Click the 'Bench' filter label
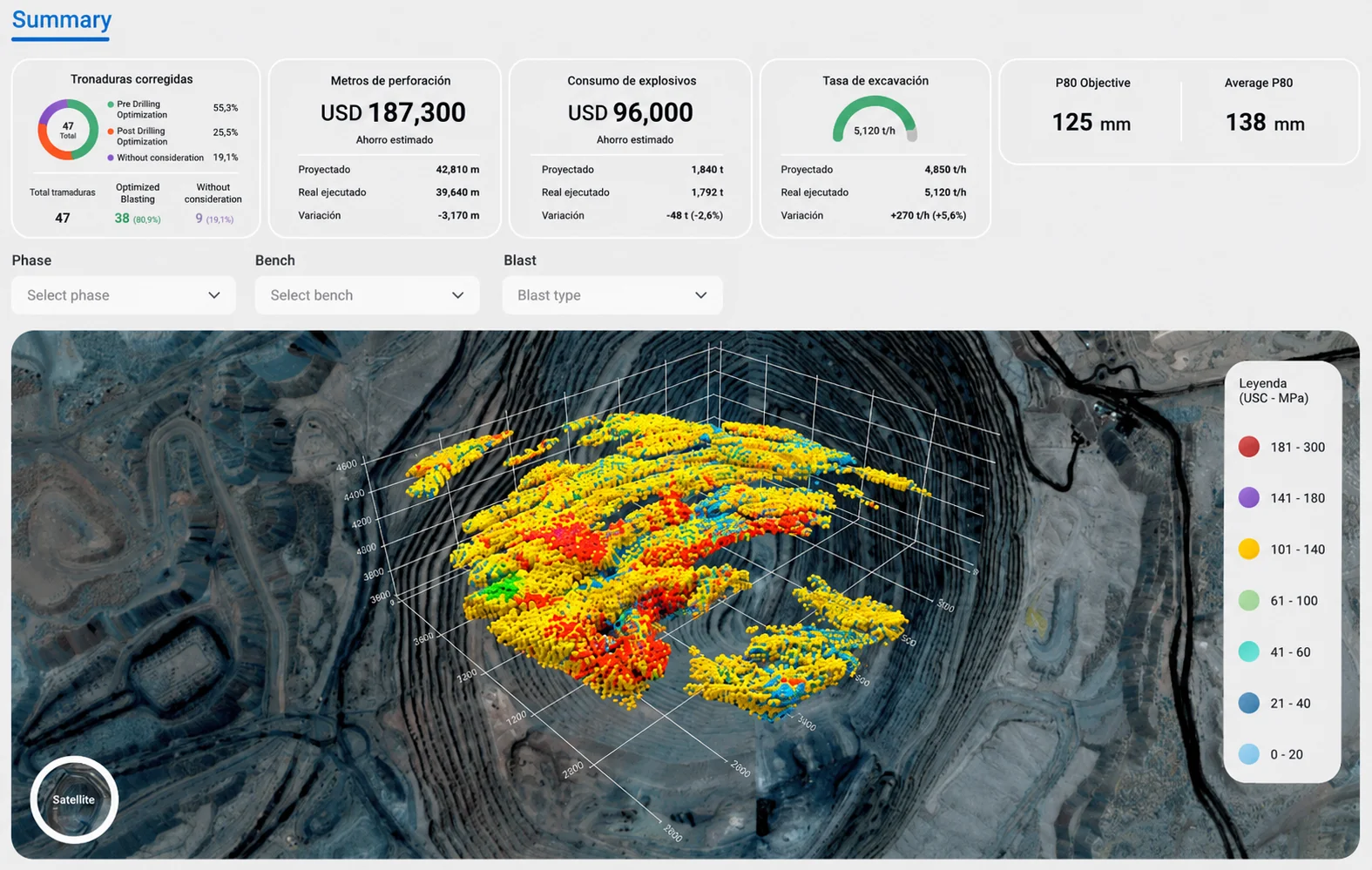This screenshot has height=870, width=1372. pyautogui.click(x=275, y=260)
